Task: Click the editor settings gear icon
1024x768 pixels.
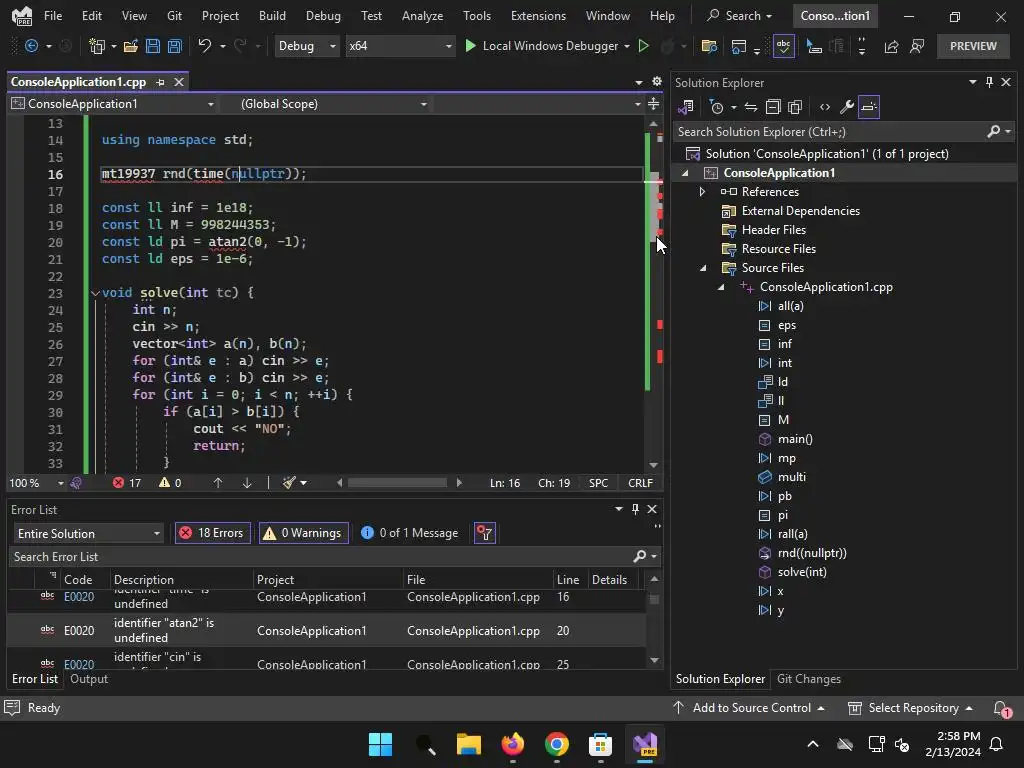Action: 656,82
